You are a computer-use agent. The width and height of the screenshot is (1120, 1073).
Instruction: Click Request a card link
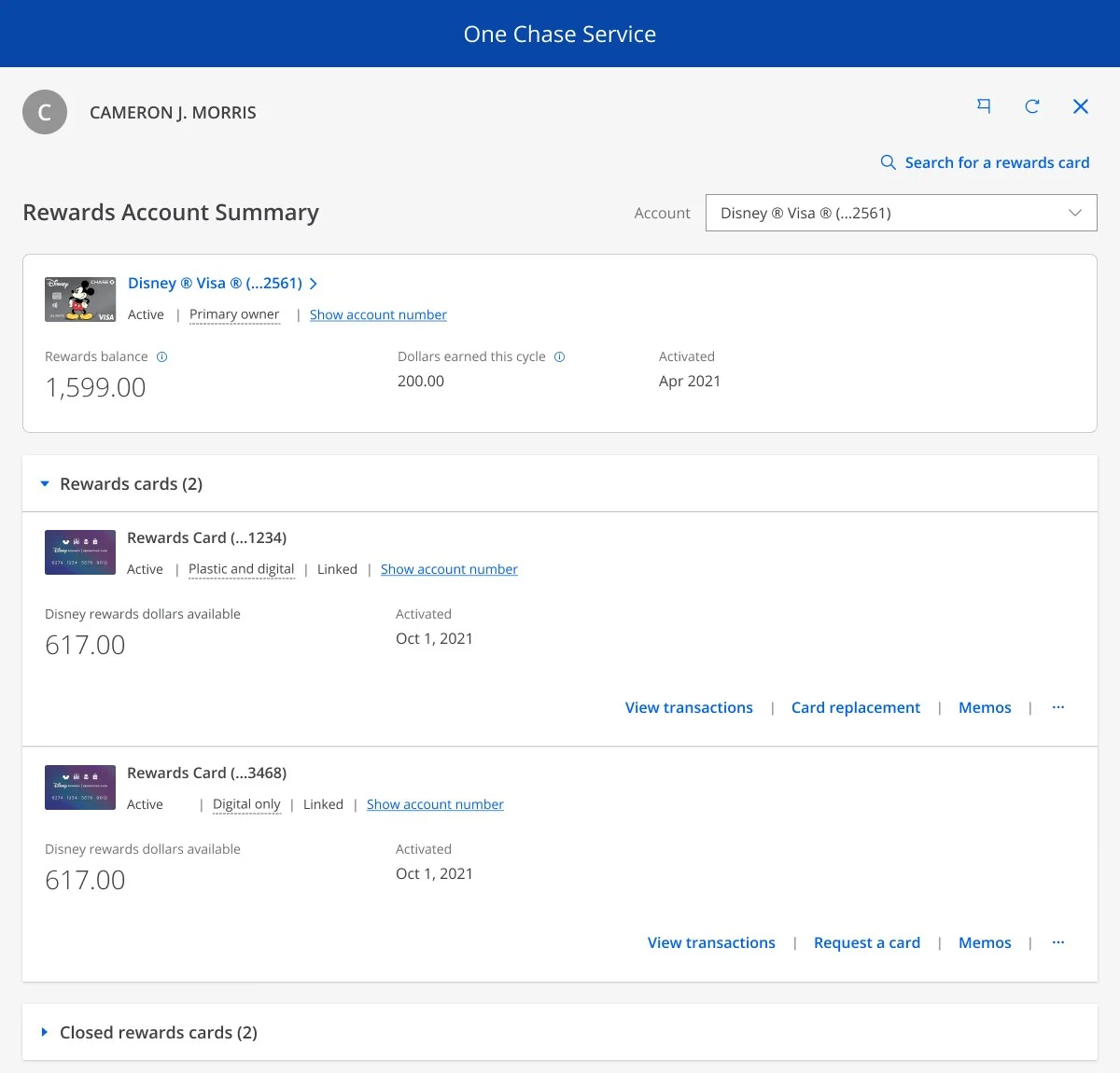click(867, 942)
